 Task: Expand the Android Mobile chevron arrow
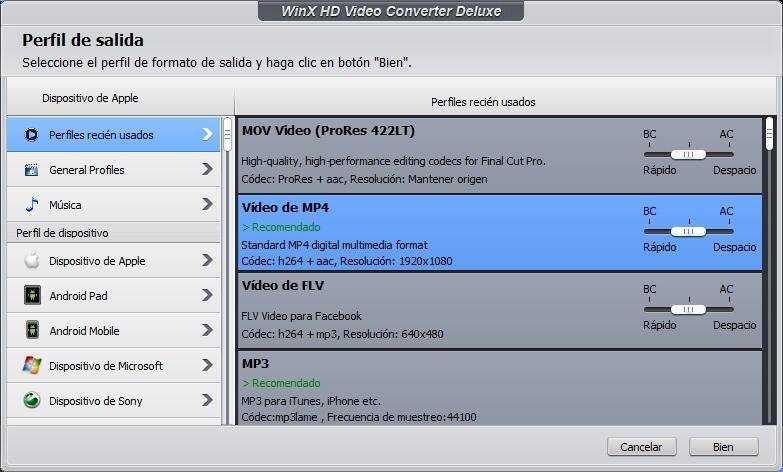tap(207, 330)
